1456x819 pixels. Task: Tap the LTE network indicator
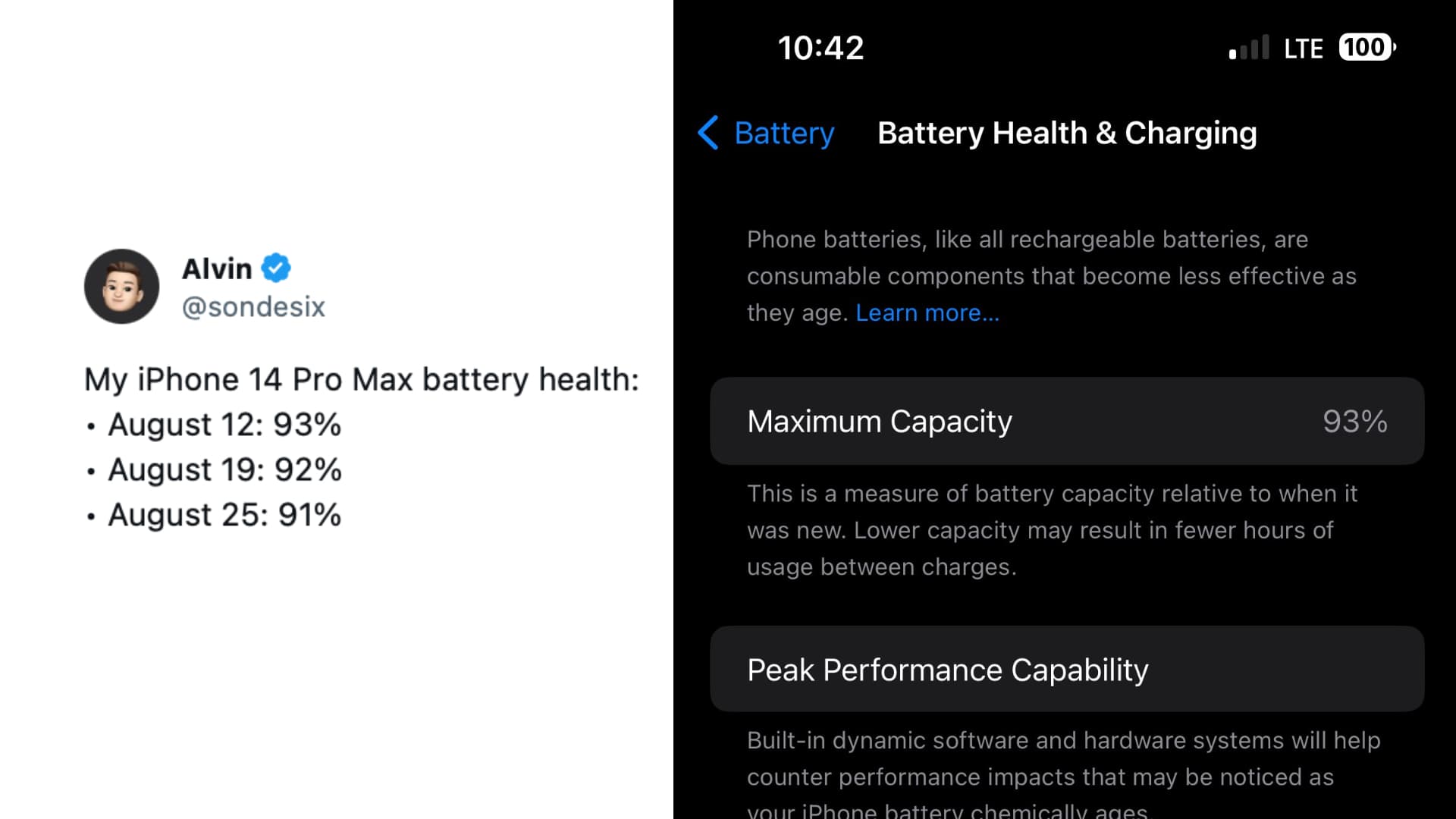pos(1303,49)
